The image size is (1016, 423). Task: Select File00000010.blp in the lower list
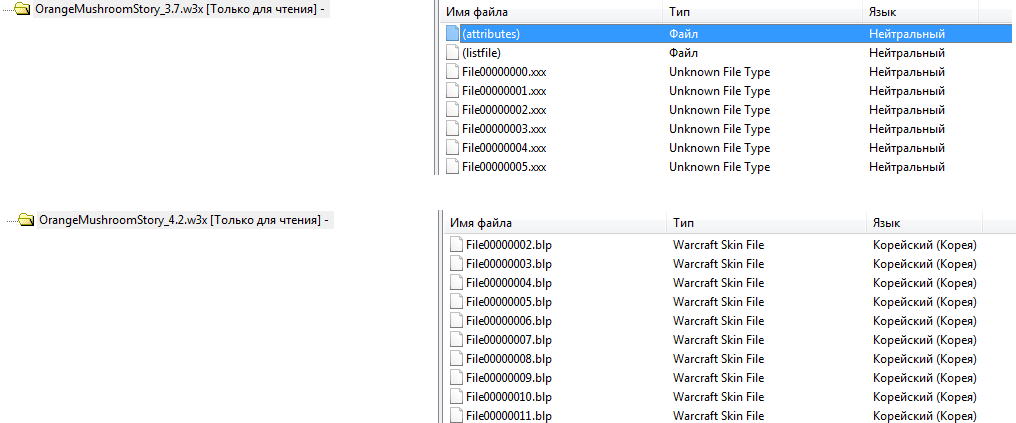[x=509, y=396]
